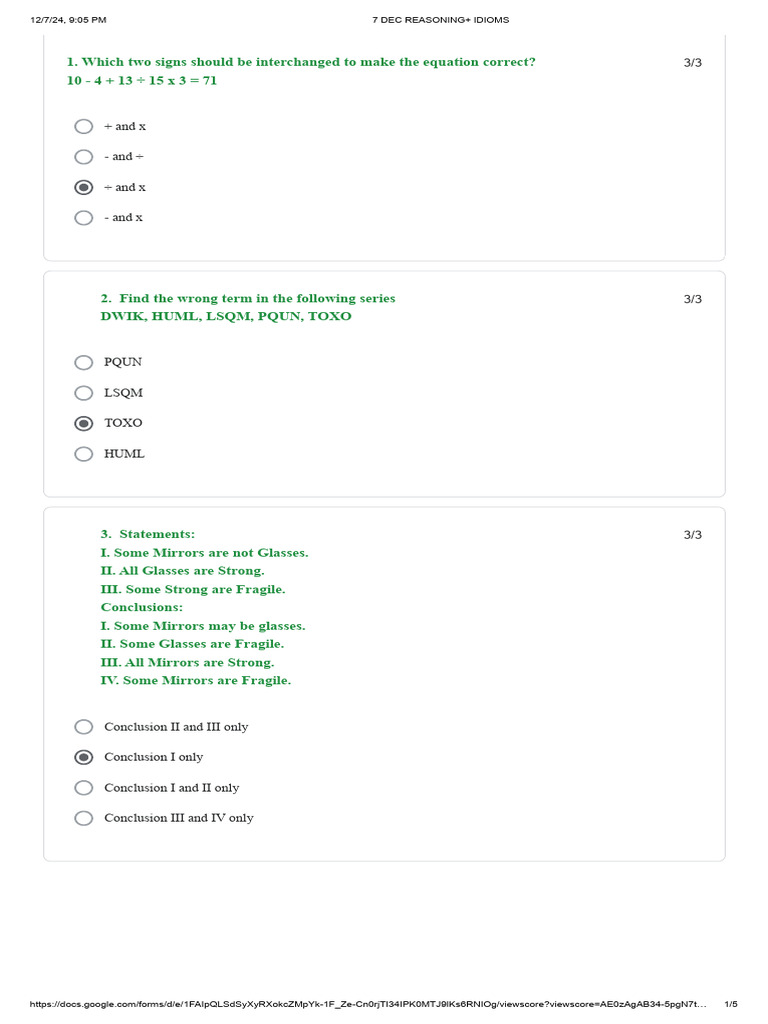768x1024 pixels.
Task: Click the selected radio button in question 1
Action: tap(84, 187)
